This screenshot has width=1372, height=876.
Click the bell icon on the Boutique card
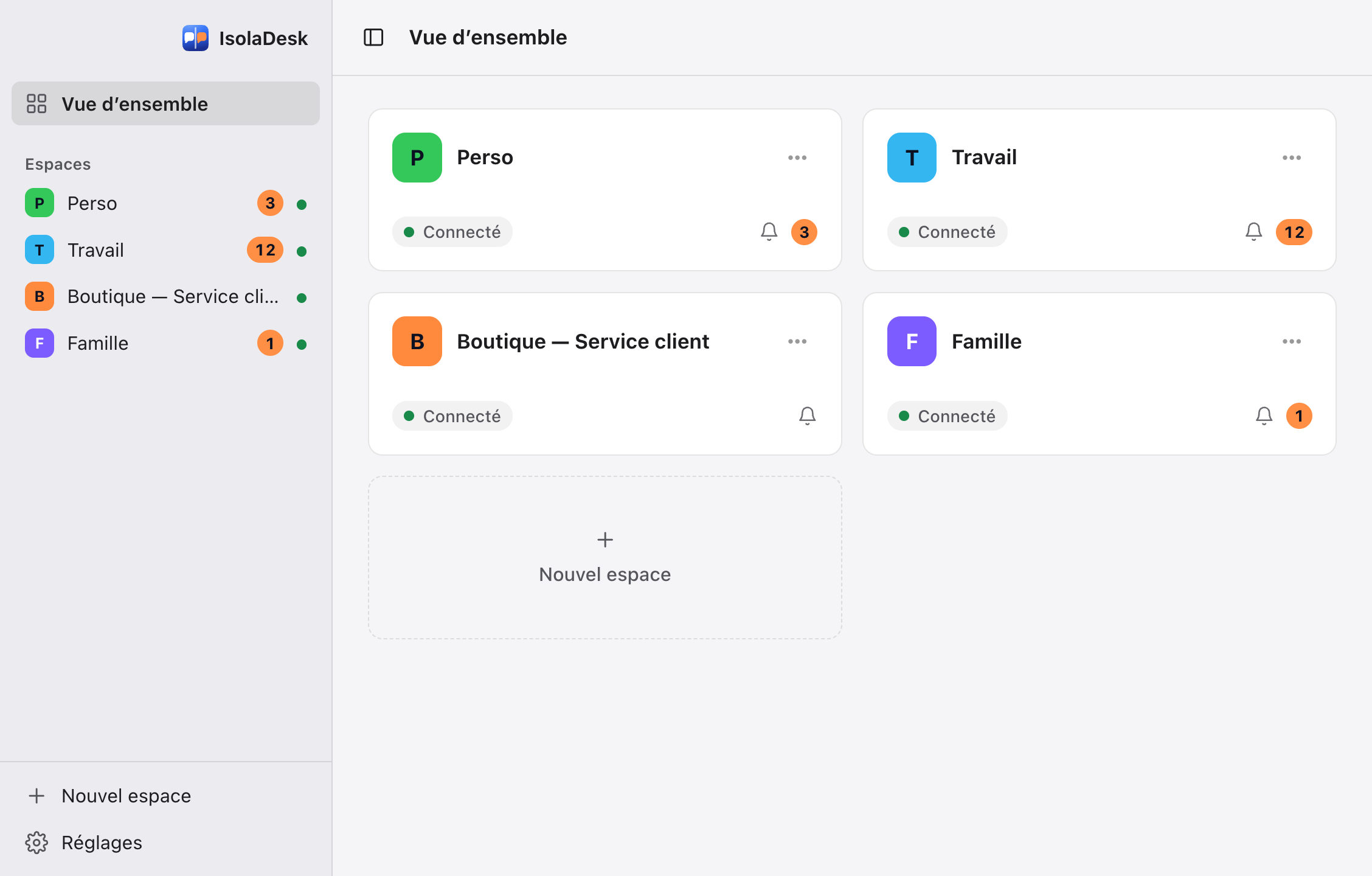click(x=808, y=416)
